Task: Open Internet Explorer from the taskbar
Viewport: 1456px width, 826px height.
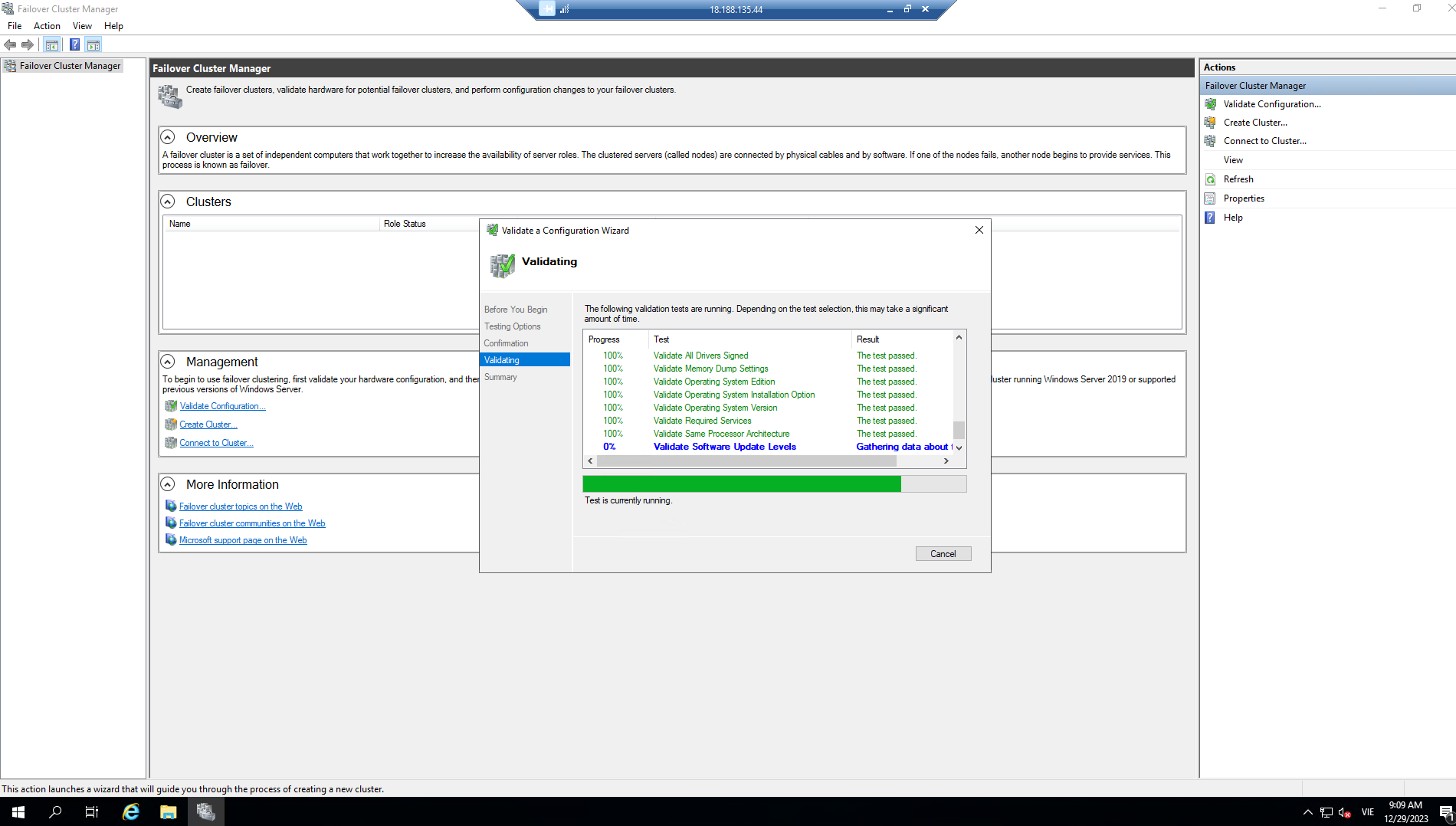Action: 131,811
